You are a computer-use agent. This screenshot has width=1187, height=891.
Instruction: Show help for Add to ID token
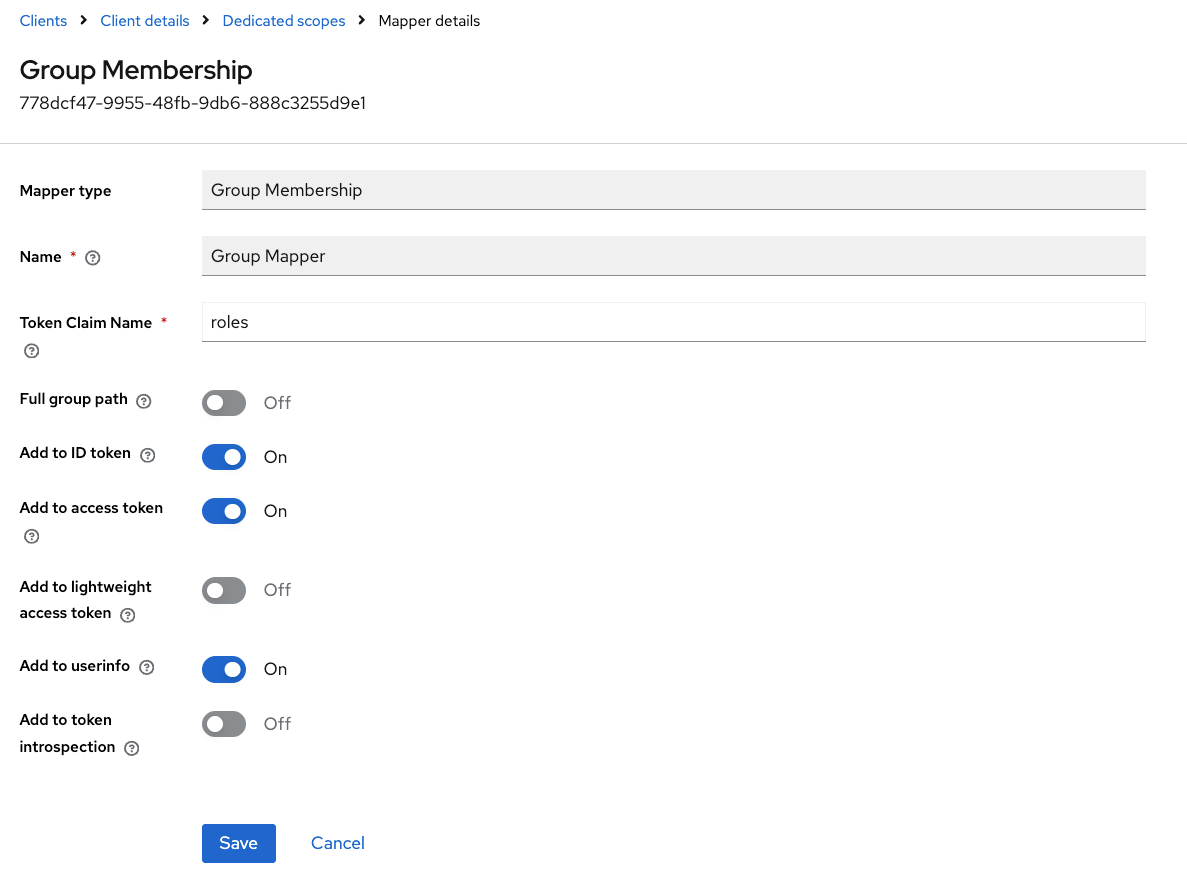(148, 455)
